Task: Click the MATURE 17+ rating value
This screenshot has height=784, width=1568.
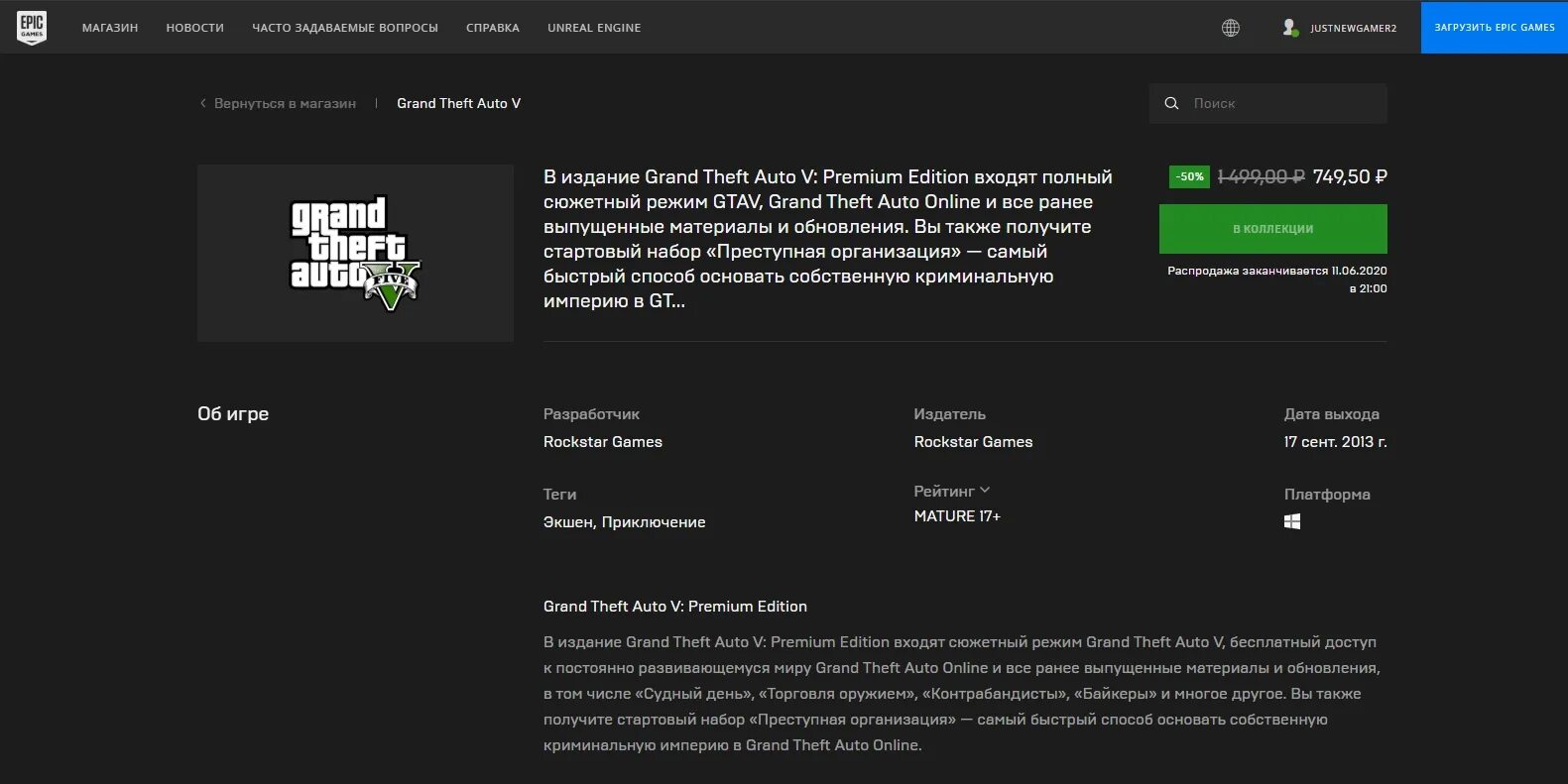Action: coord(957,516)
